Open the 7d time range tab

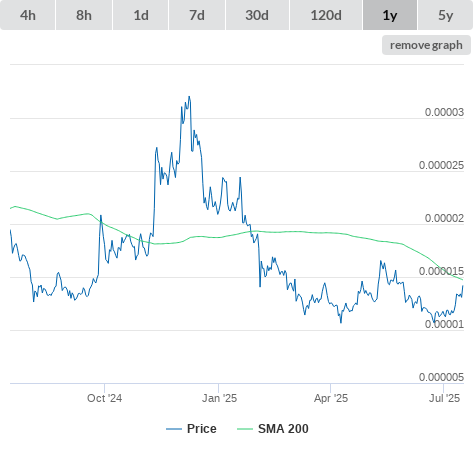[197, 15]
